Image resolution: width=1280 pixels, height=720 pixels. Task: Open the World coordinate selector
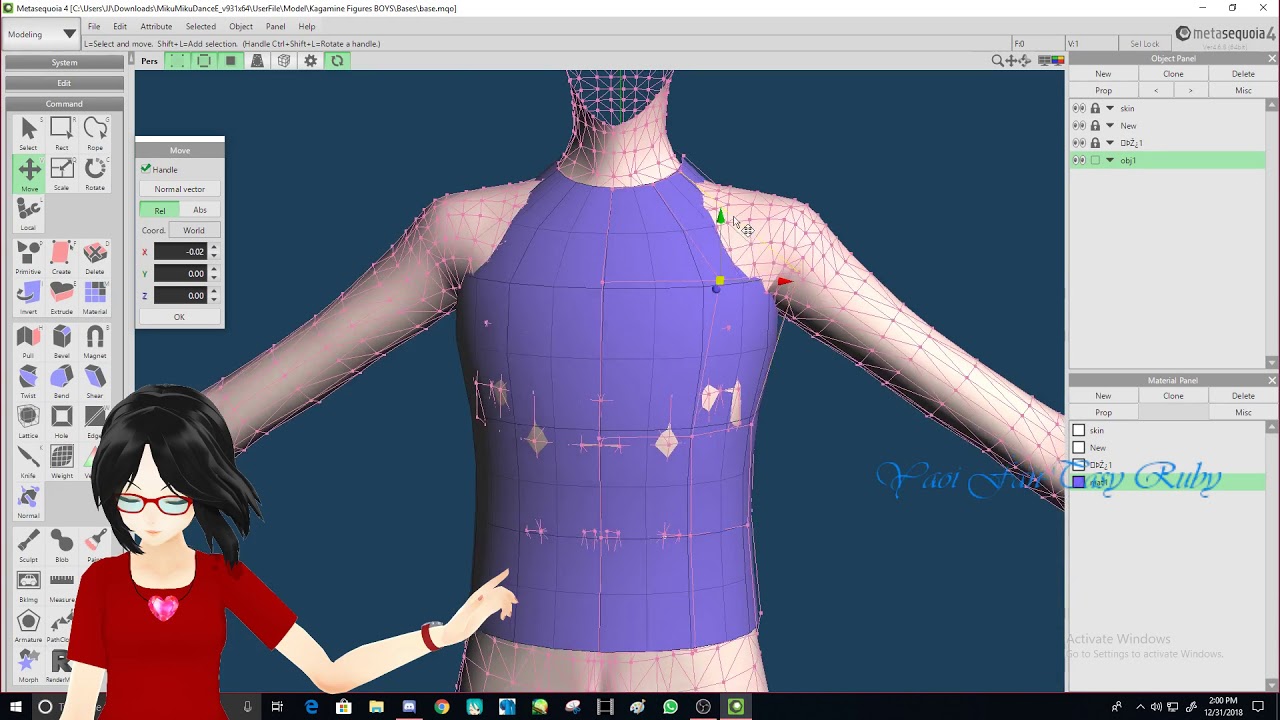(194, 230)
